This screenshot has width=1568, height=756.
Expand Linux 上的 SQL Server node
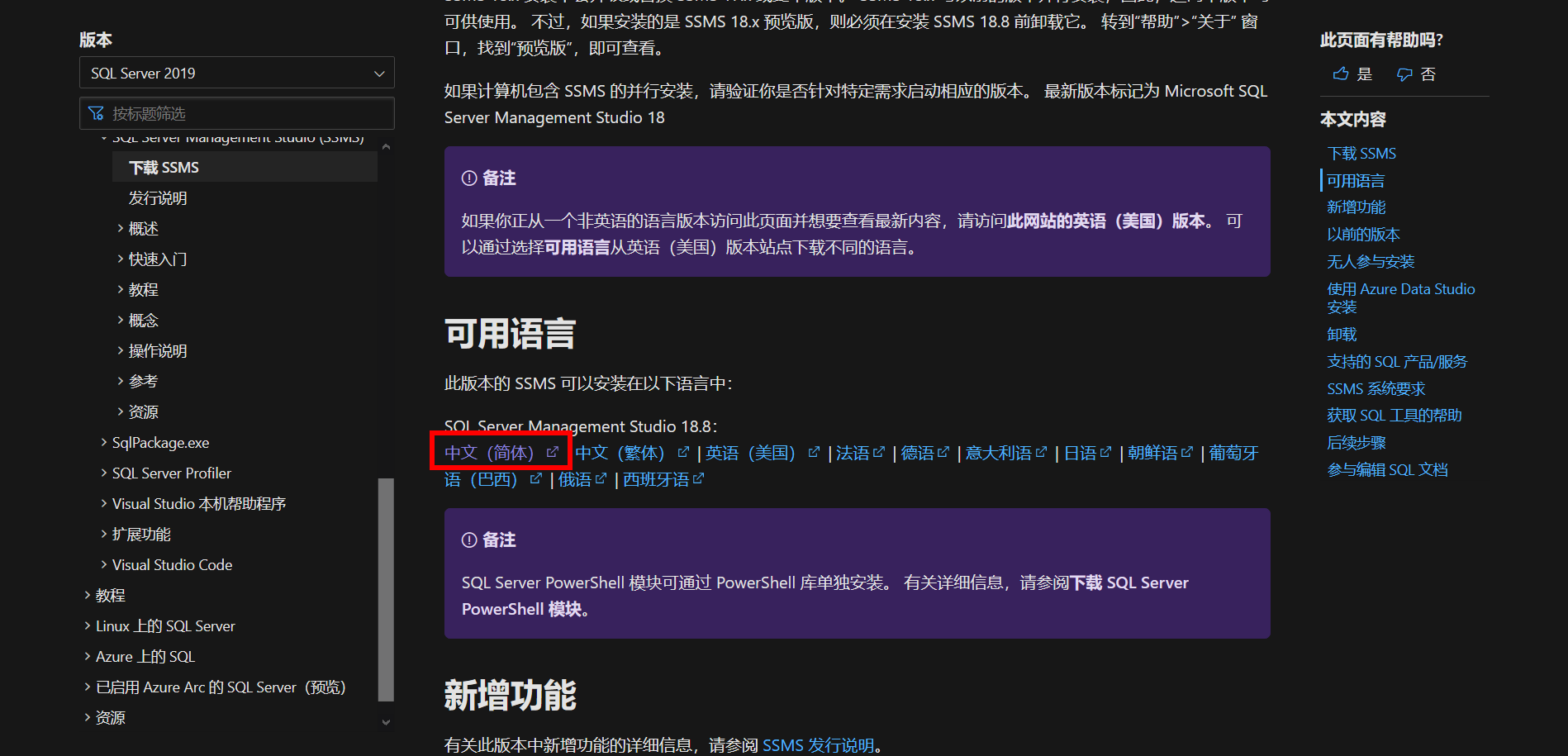[x=88, y=625]
